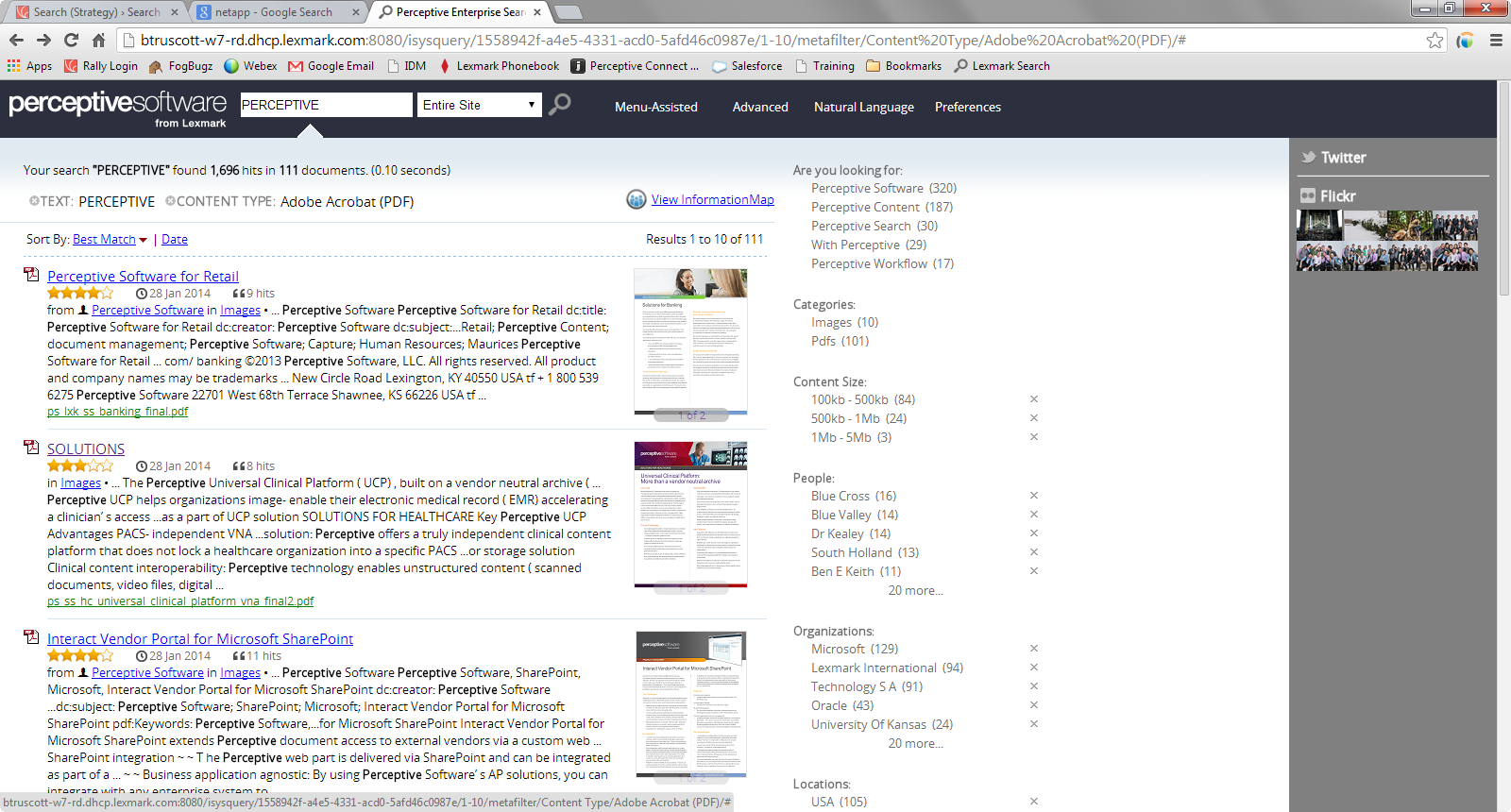Open the Flickr sidebar panel
Screen dimensions: 1511x812
click(x=1328, y=195)
